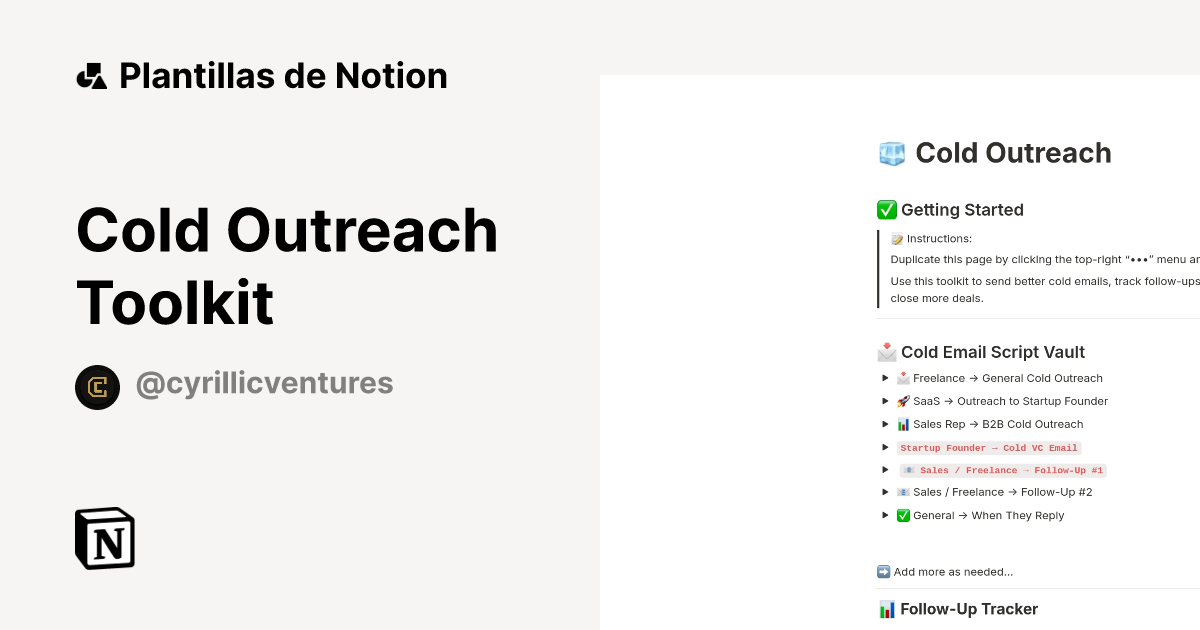Click the rocket icon next to SaaS script
The image size is (1200, 630).
pyautogui.click(x=903, y=400)
